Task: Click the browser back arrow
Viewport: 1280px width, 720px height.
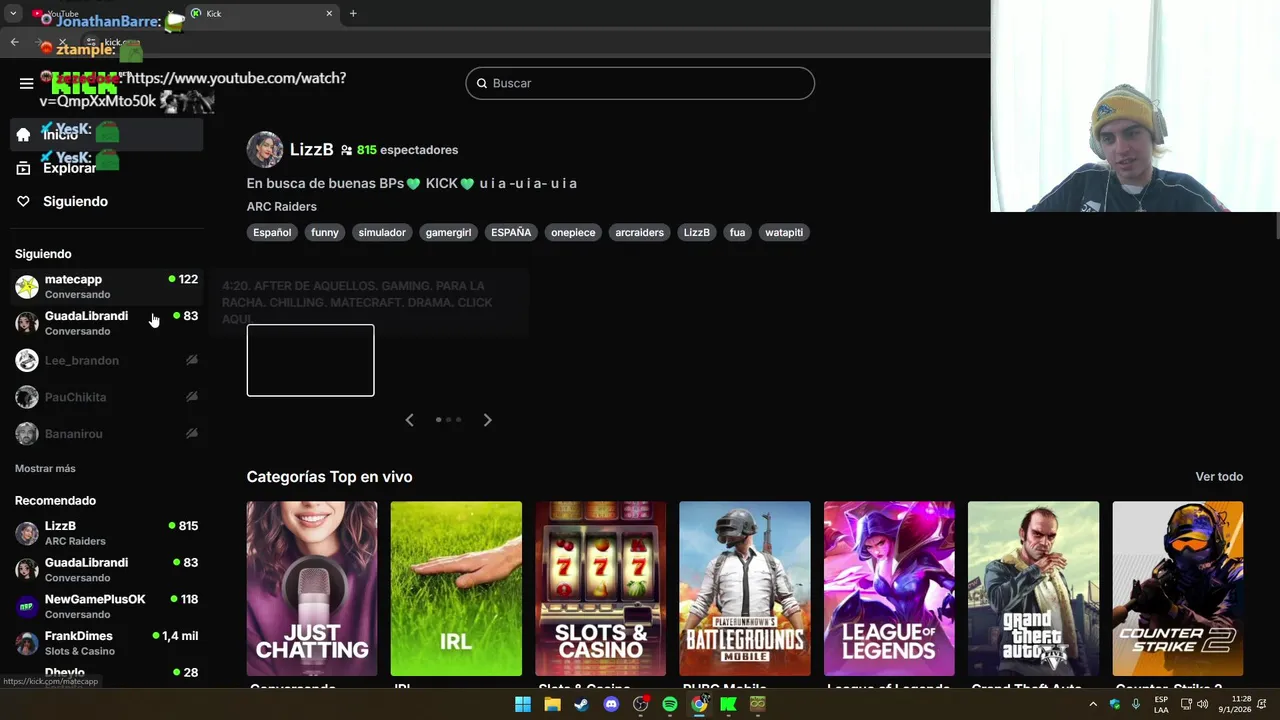Action: point(14,42)
